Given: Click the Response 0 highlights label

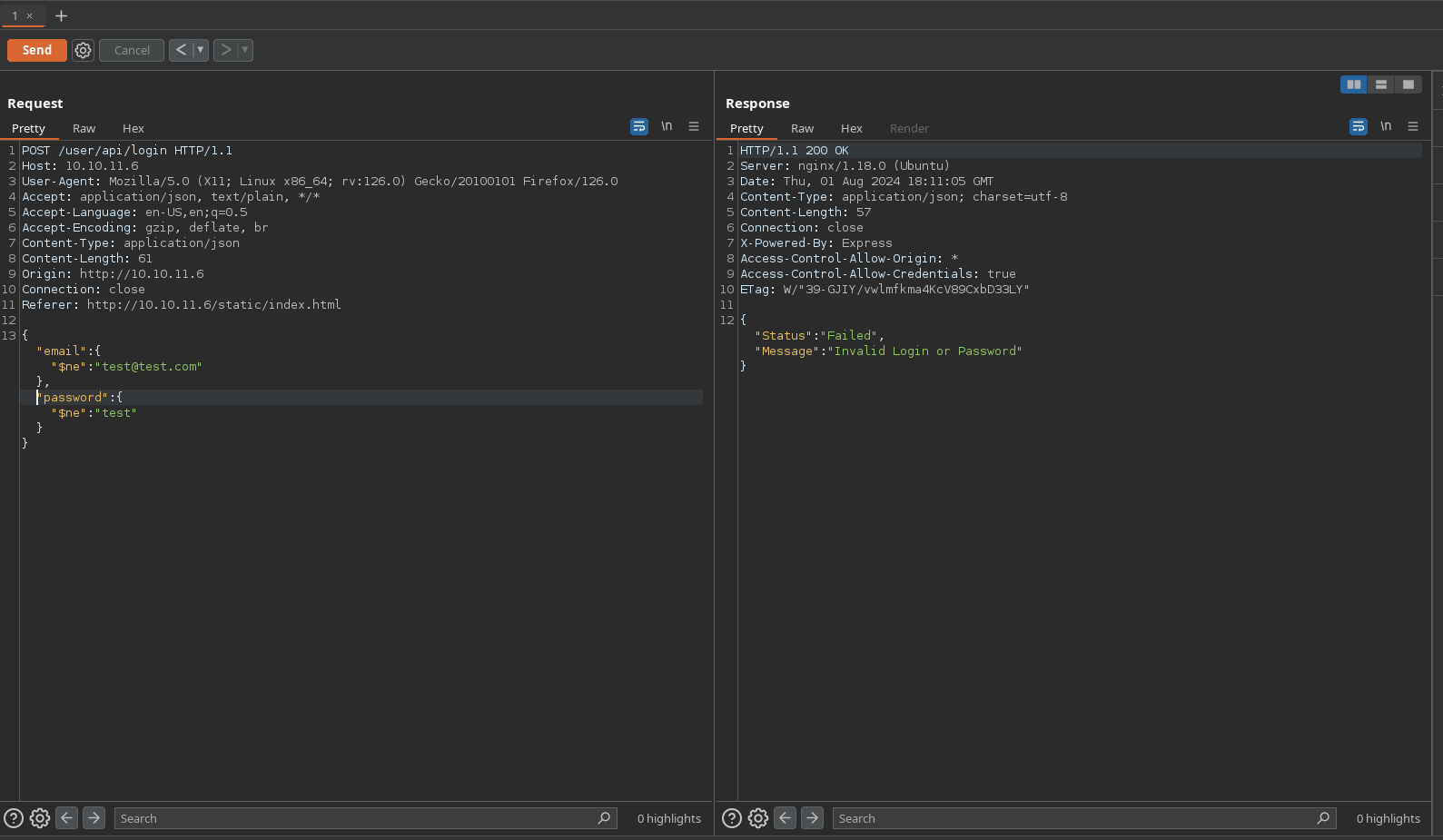Looking at the screenshot, I should pyautogui.click(x=1389, y=818).
